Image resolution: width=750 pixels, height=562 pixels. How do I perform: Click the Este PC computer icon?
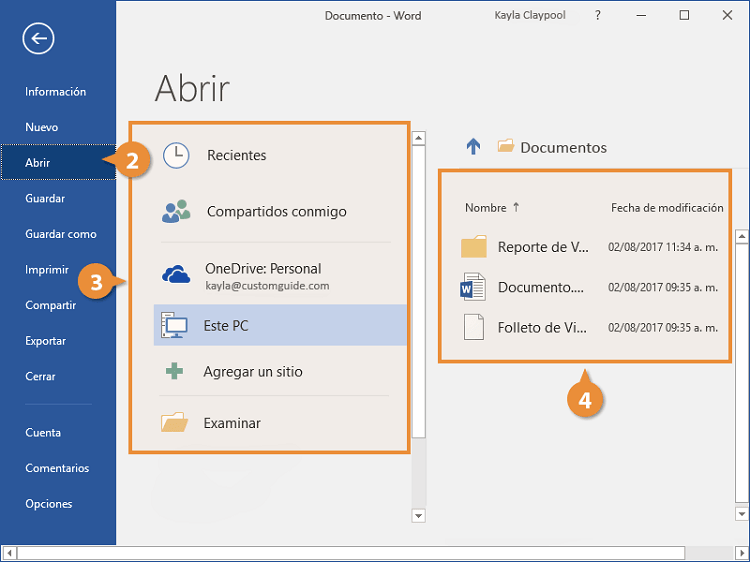[x=174, y=325]
